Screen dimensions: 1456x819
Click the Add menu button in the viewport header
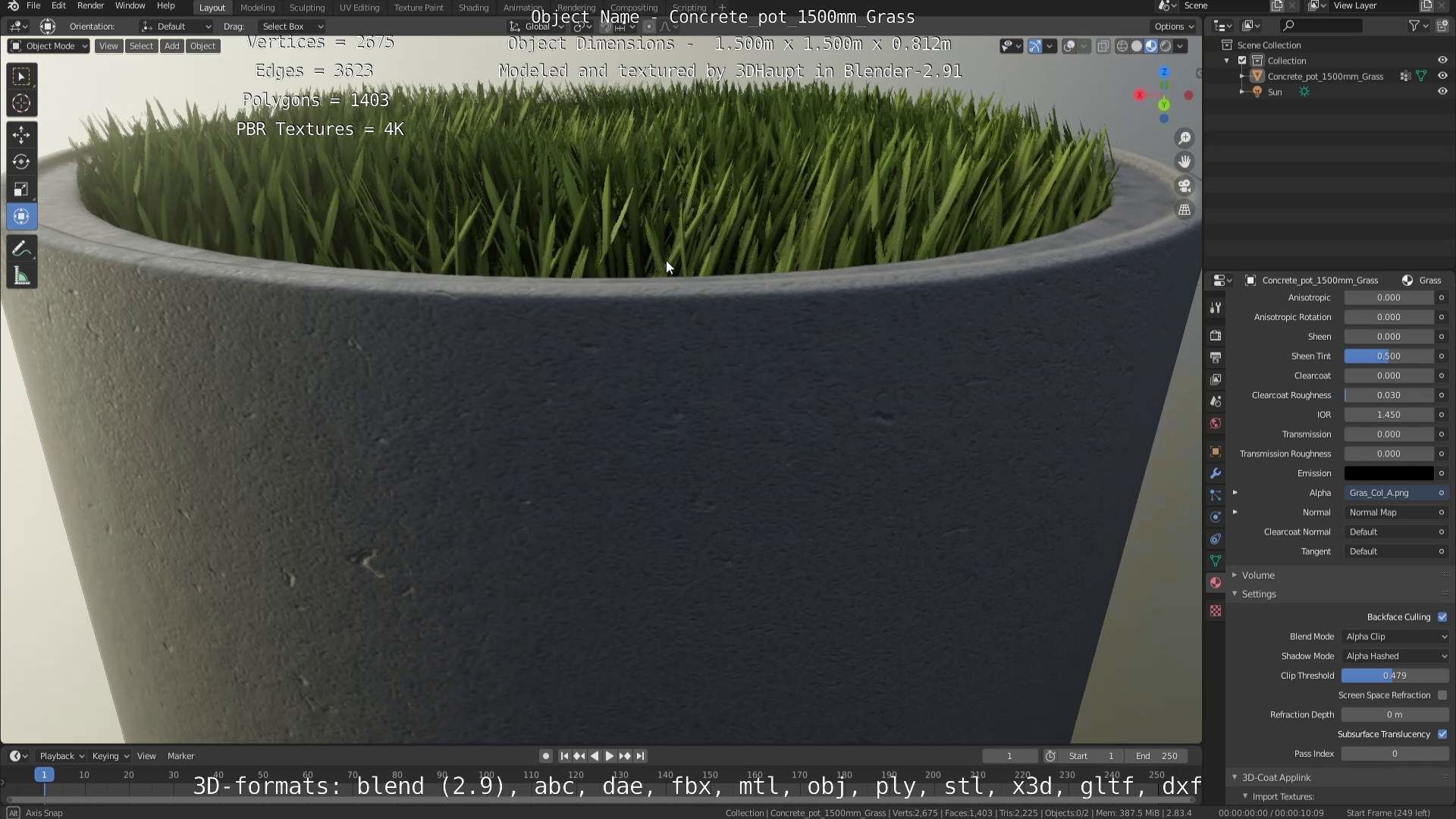click(x=172, y=46)
